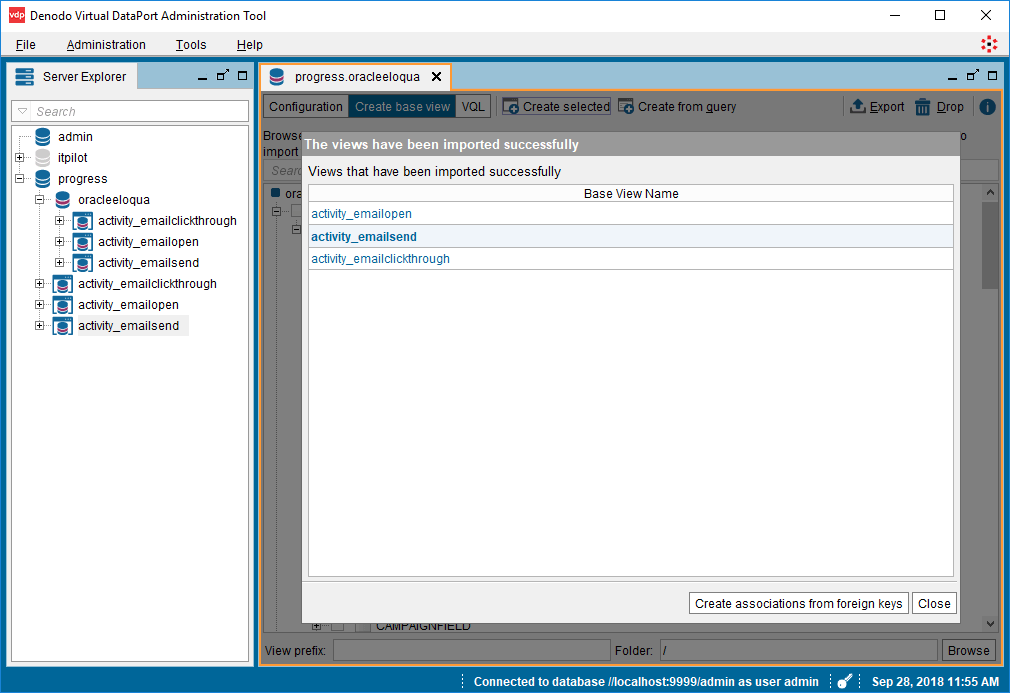1010x693 pixels.
Task: Select activity_emailopen label directly under progress
Action: coord(128,305)
